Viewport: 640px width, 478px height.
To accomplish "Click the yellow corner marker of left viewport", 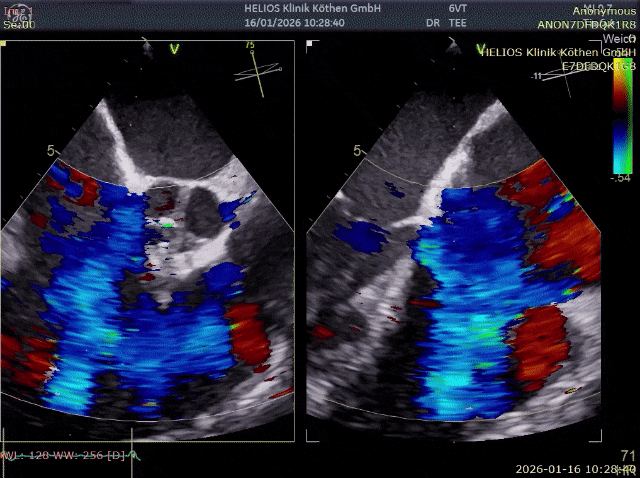I will [x=3, y=43].
